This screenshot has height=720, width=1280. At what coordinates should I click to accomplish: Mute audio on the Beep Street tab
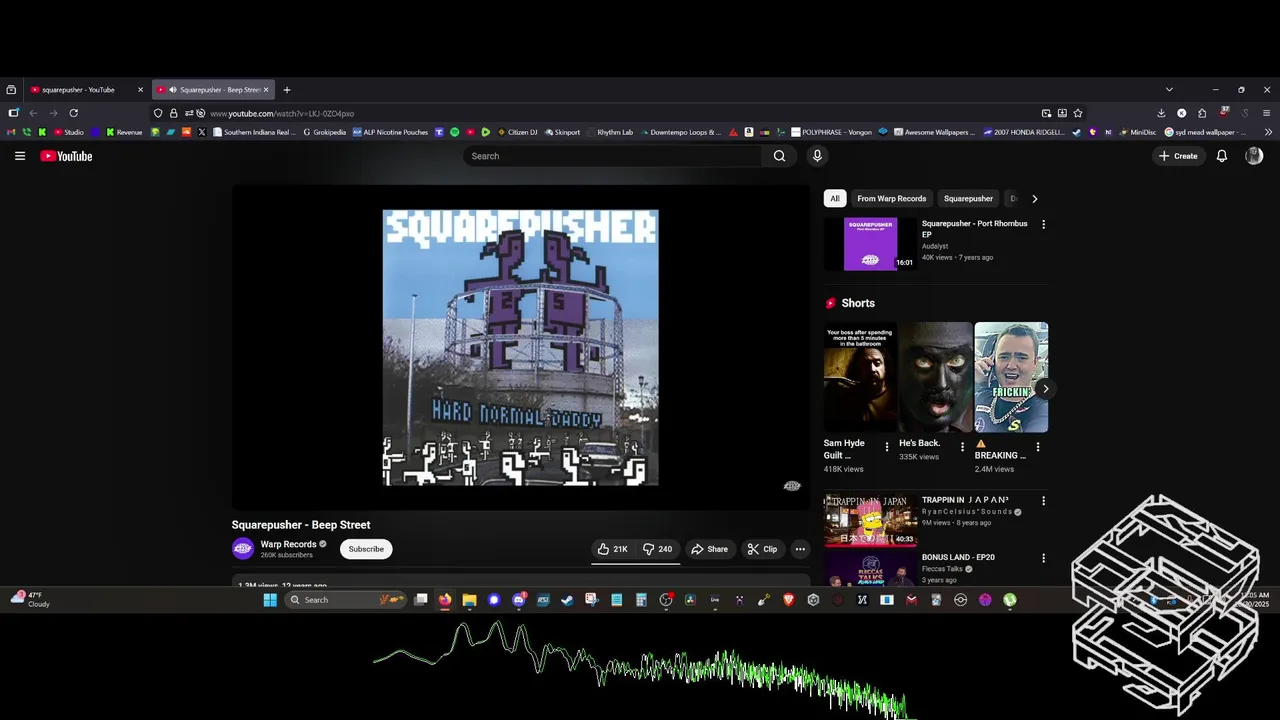pyautogui.click(x=173, y=90)
